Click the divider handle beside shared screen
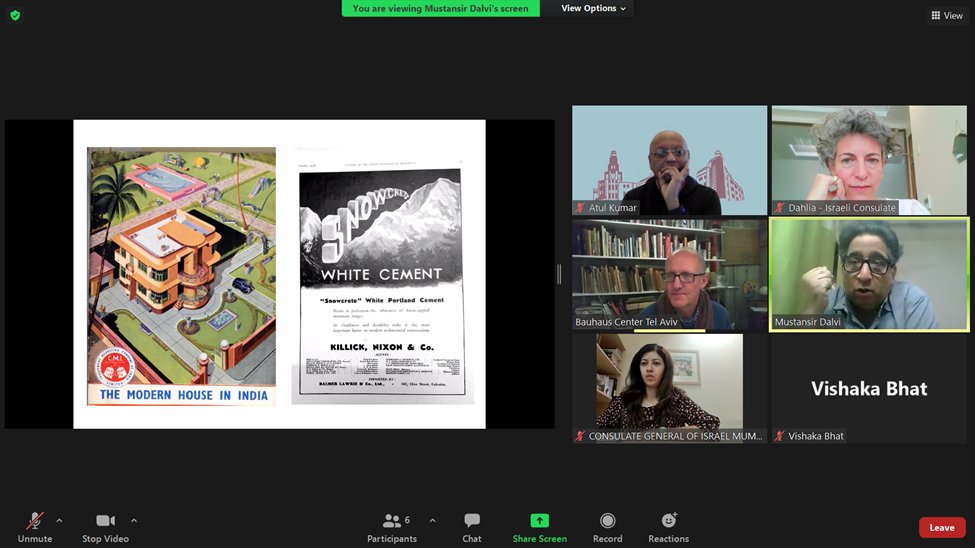The width and height of the screenshot is (975, 548). pos(559,274)
